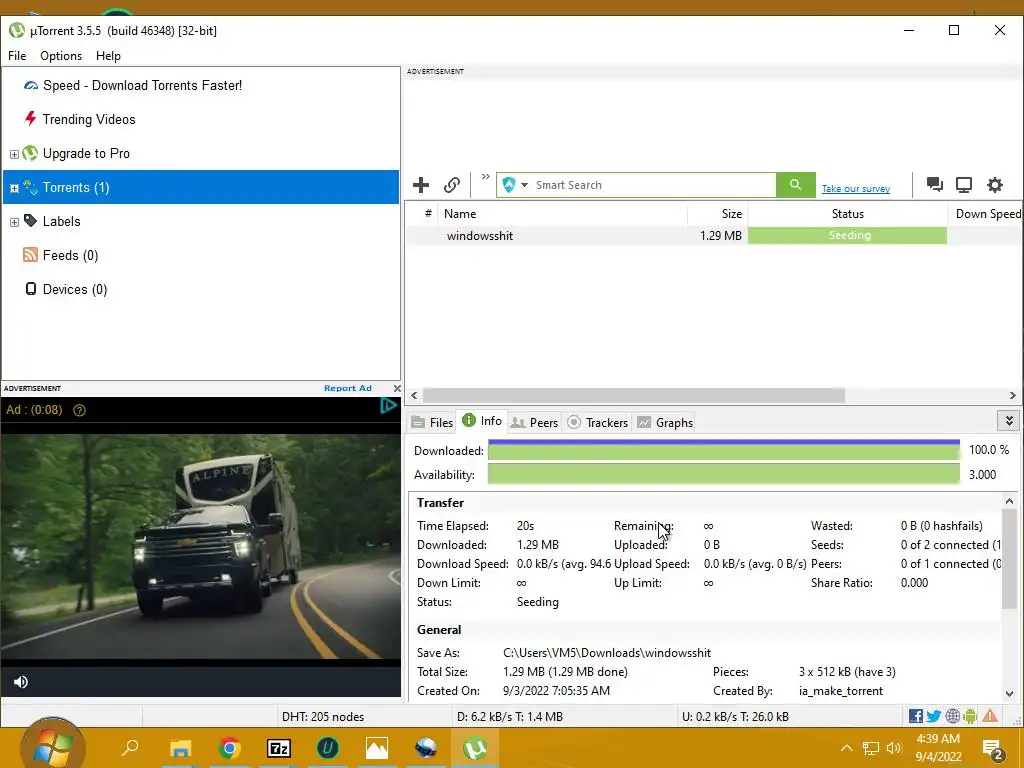Screen dimensions: 1024x768
Task: Switch to the Files tab
Action: (x=432, y=423)
